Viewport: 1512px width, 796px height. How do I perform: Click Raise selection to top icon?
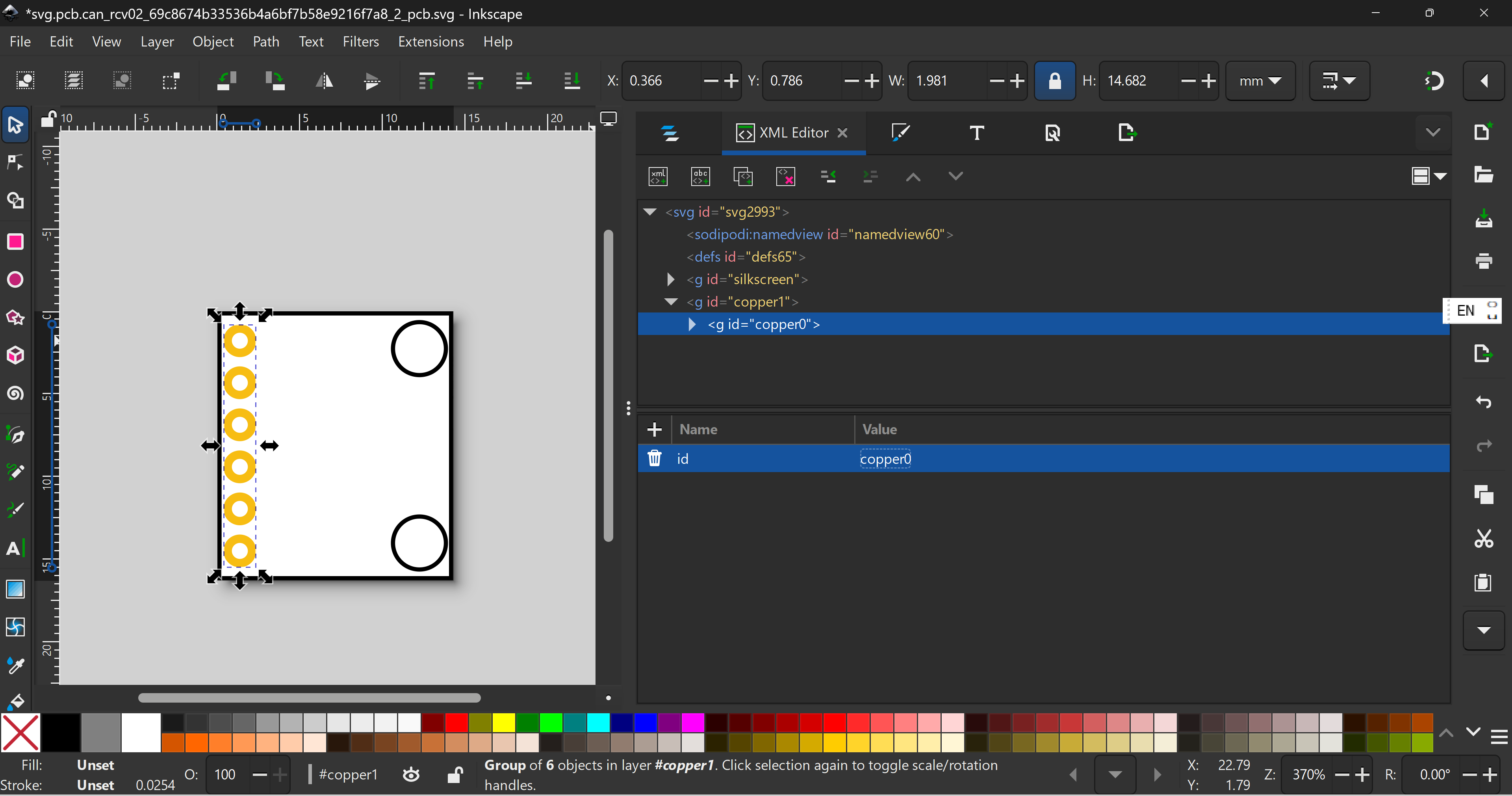(427, 80)
